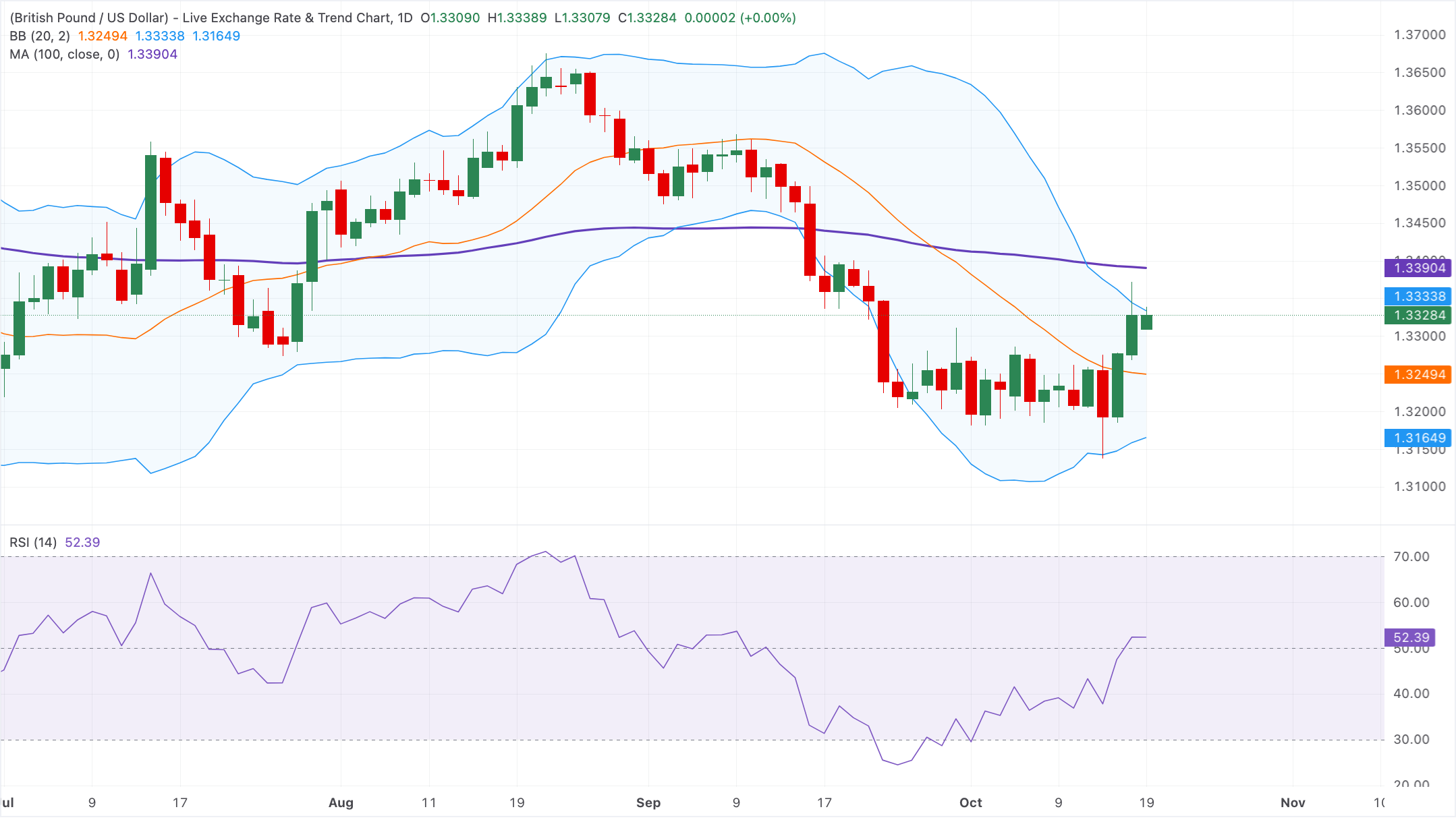The width and height of the screenshot is (1456, 824).
Task: Click the lower band value 1.31649 in BB legend
Action: [x=216, y=36]
